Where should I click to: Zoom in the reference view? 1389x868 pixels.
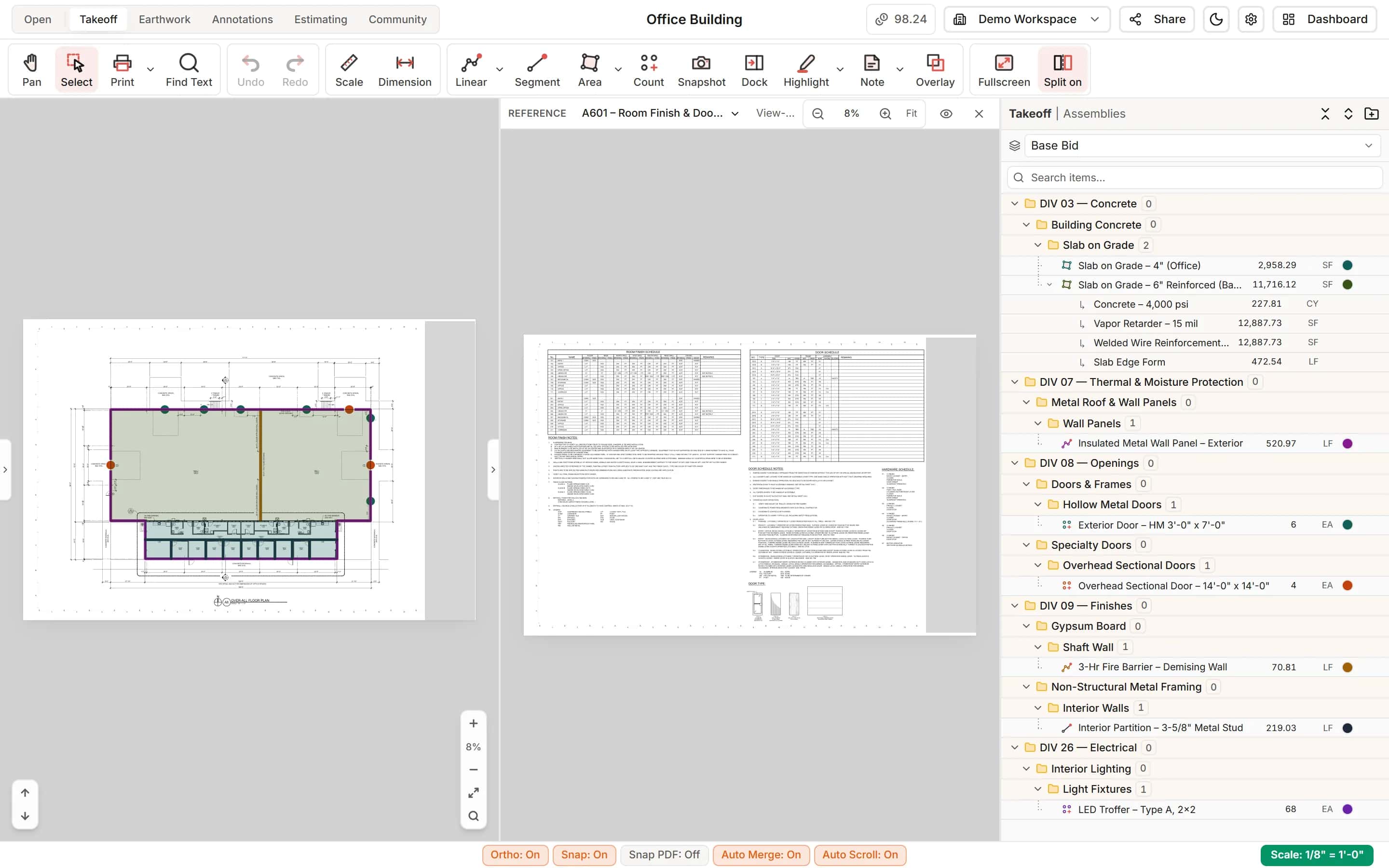[x=885, y=114]
